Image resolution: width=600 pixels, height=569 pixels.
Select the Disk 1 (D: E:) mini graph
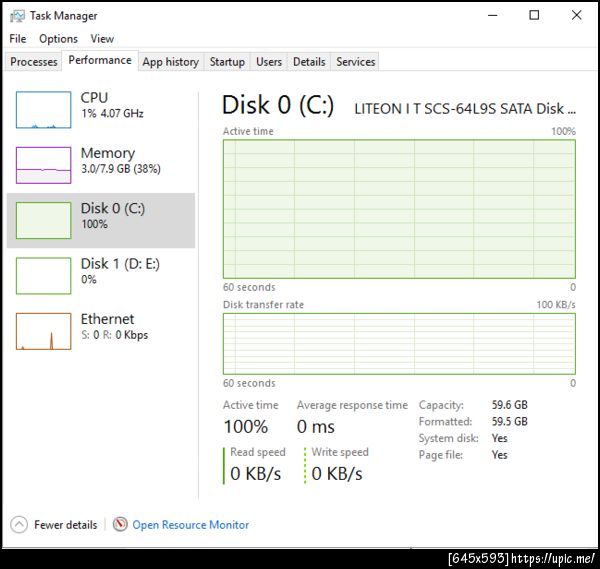click(43, 276)
